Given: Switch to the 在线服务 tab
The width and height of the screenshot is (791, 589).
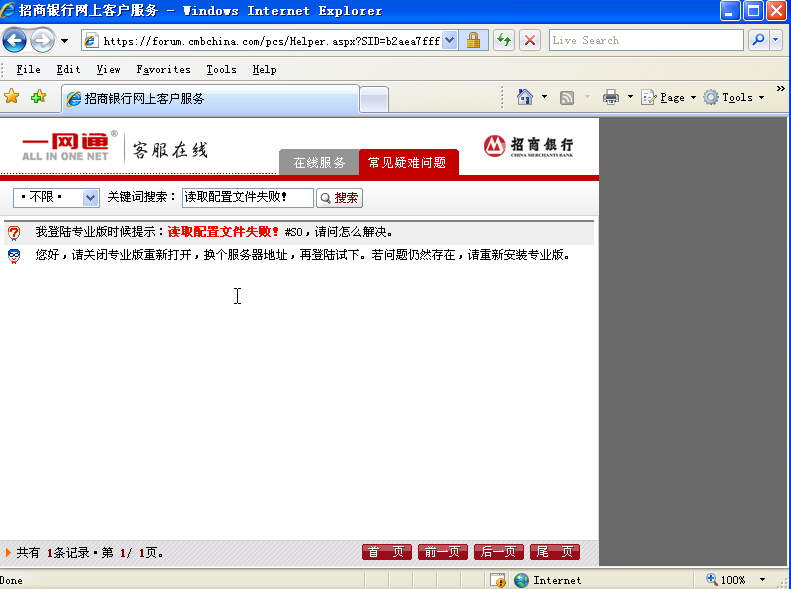Looking at the screenshot, I should point(319,162).
